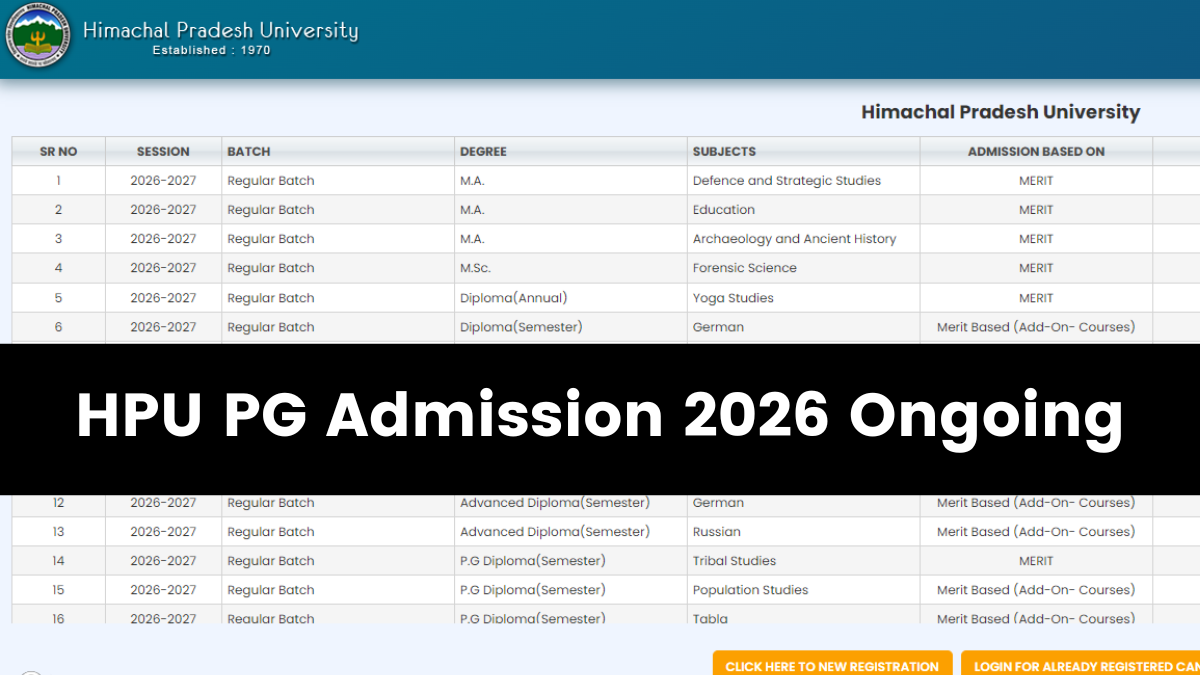The width and height of the screenshot is (1200, 675).
Task: Click the Himachal Pradesh University page heading
Action: coord(1000,112)
